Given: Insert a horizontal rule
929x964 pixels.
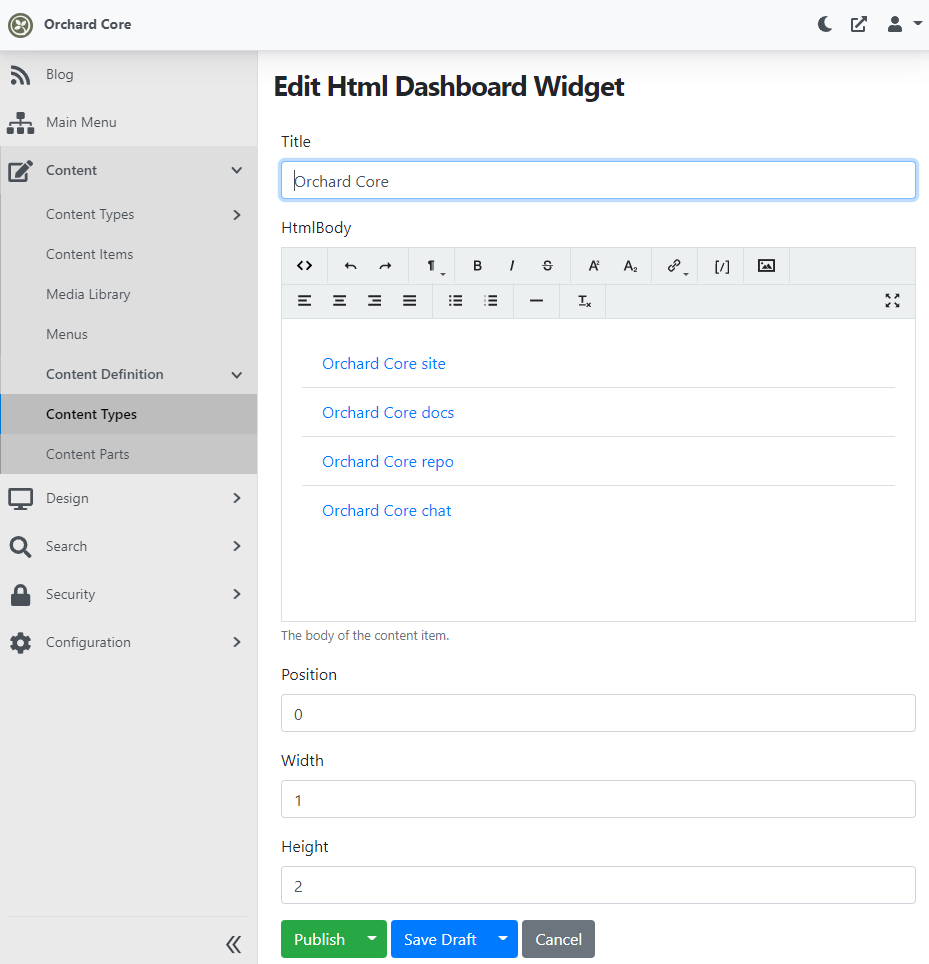Looking at the screenshot, I should click(x=536, y=301).
